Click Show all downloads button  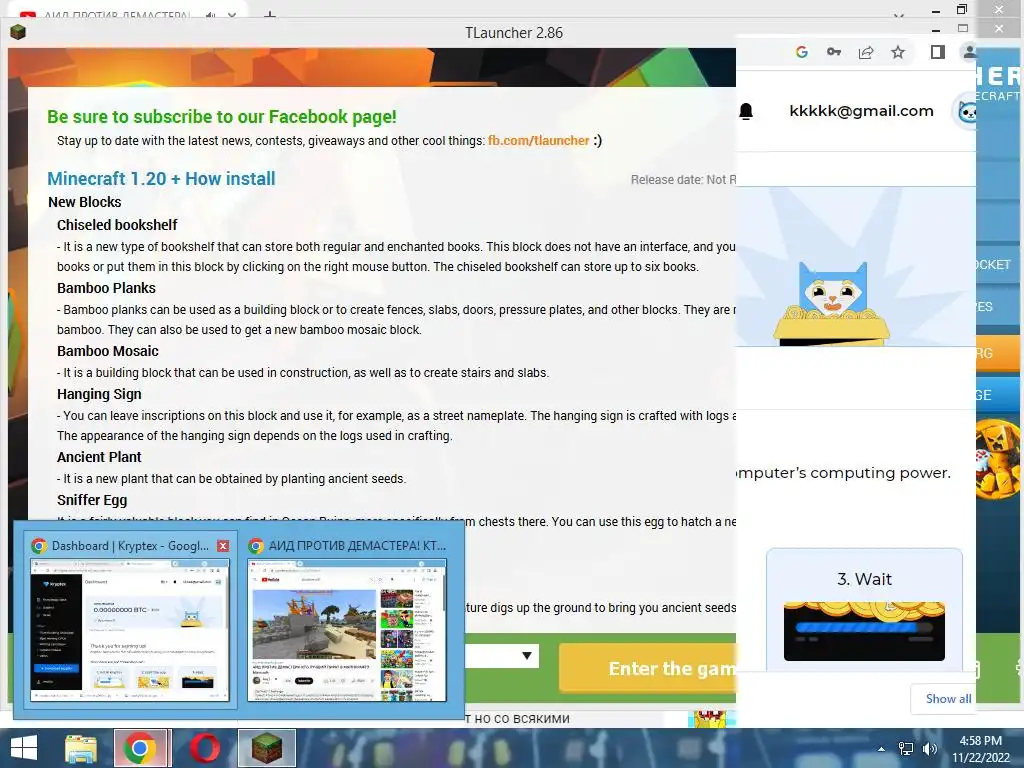point(944,699)
